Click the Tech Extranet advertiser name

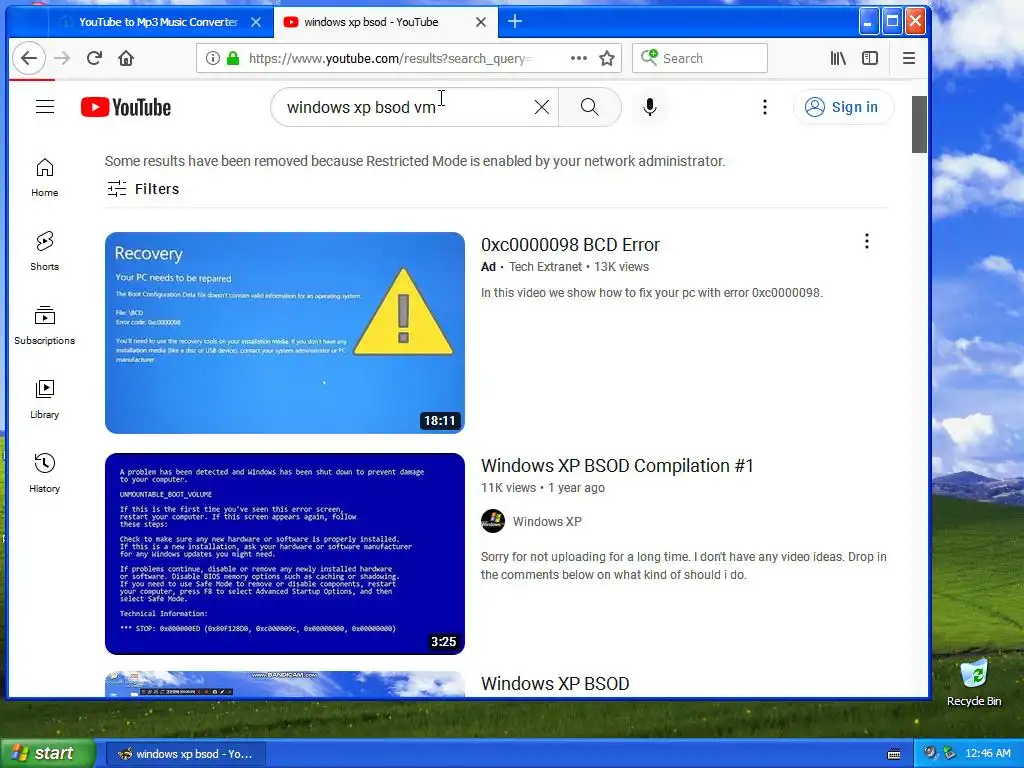coord(545,266)
